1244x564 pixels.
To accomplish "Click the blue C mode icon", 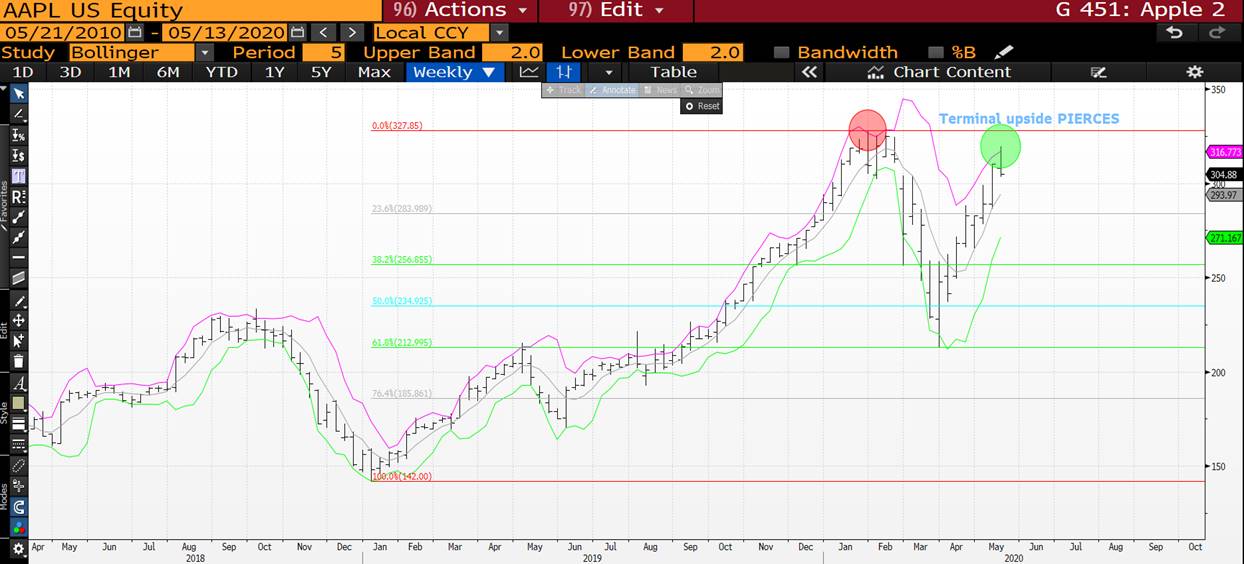I will click(x=20, y=507).
